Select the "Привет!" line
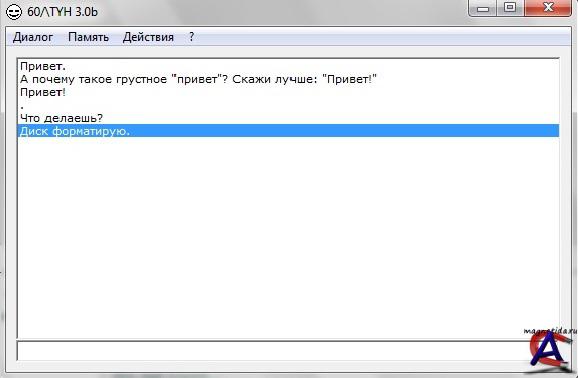The image size is (578, 378). [288, 92]
